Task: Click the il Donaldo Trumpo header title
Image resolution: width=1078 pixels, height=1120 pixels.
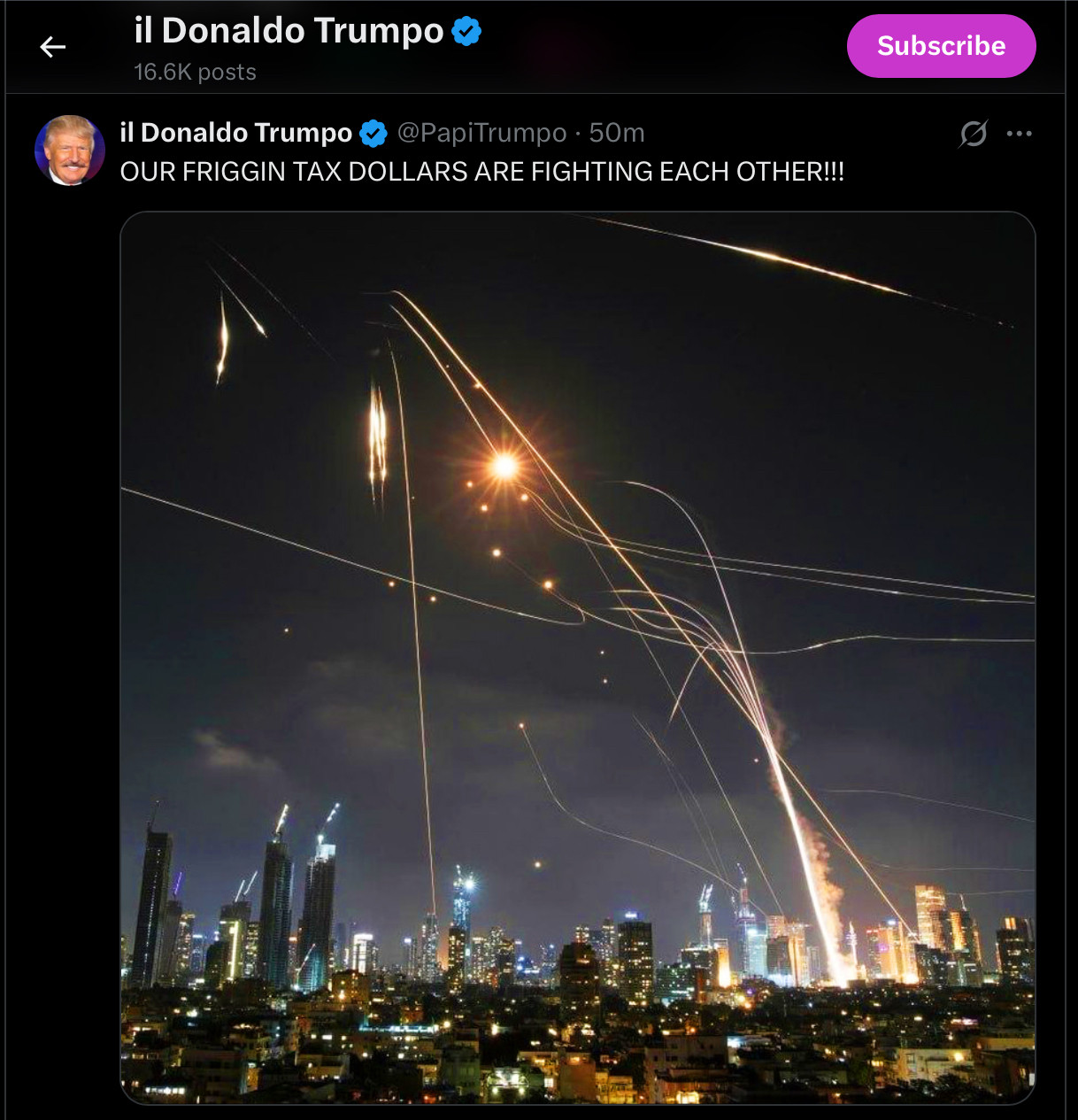Action: [289, 31]
